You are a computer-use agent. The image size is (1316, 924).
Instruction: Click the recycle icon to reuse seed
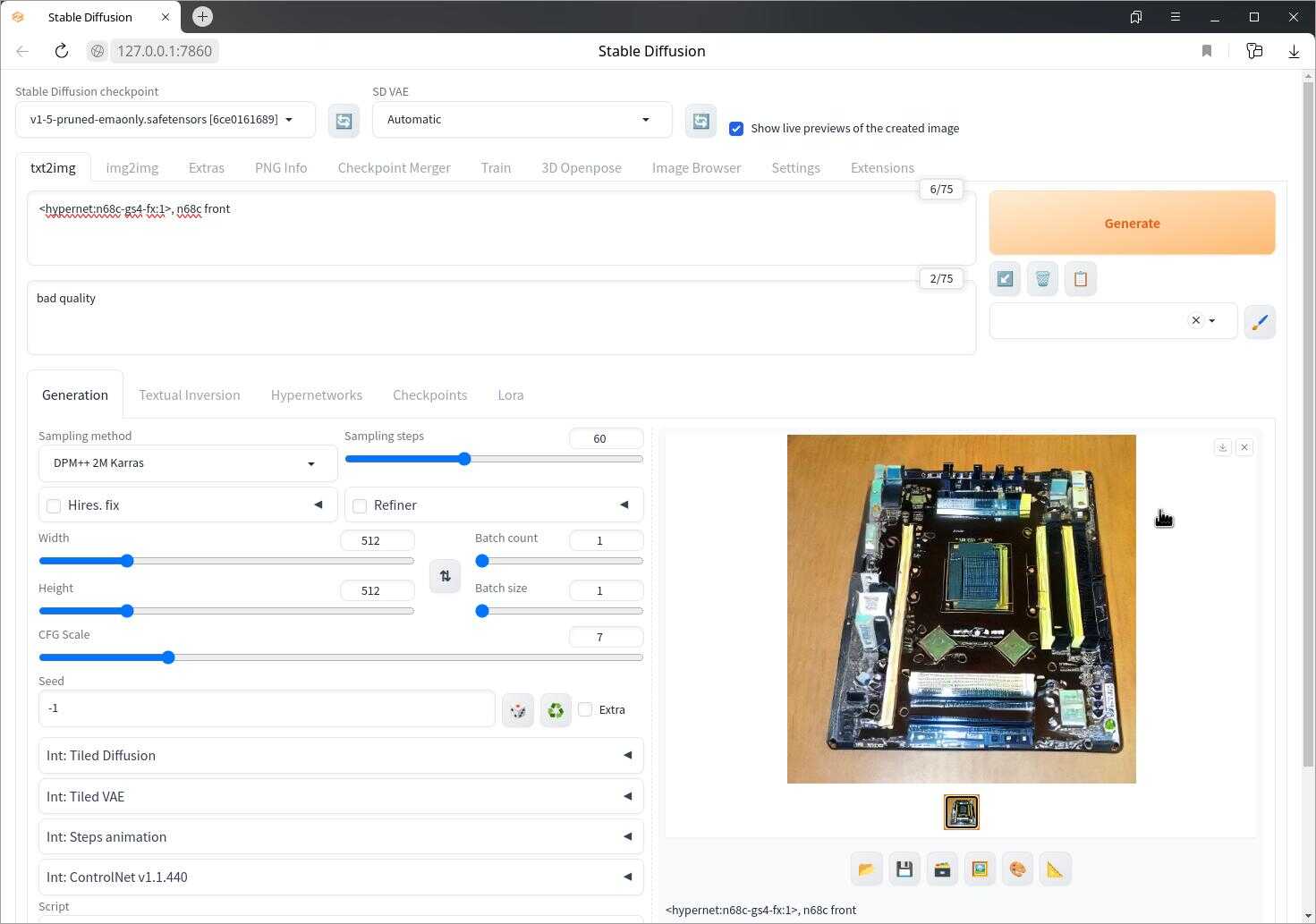click(x=556, y=710)
